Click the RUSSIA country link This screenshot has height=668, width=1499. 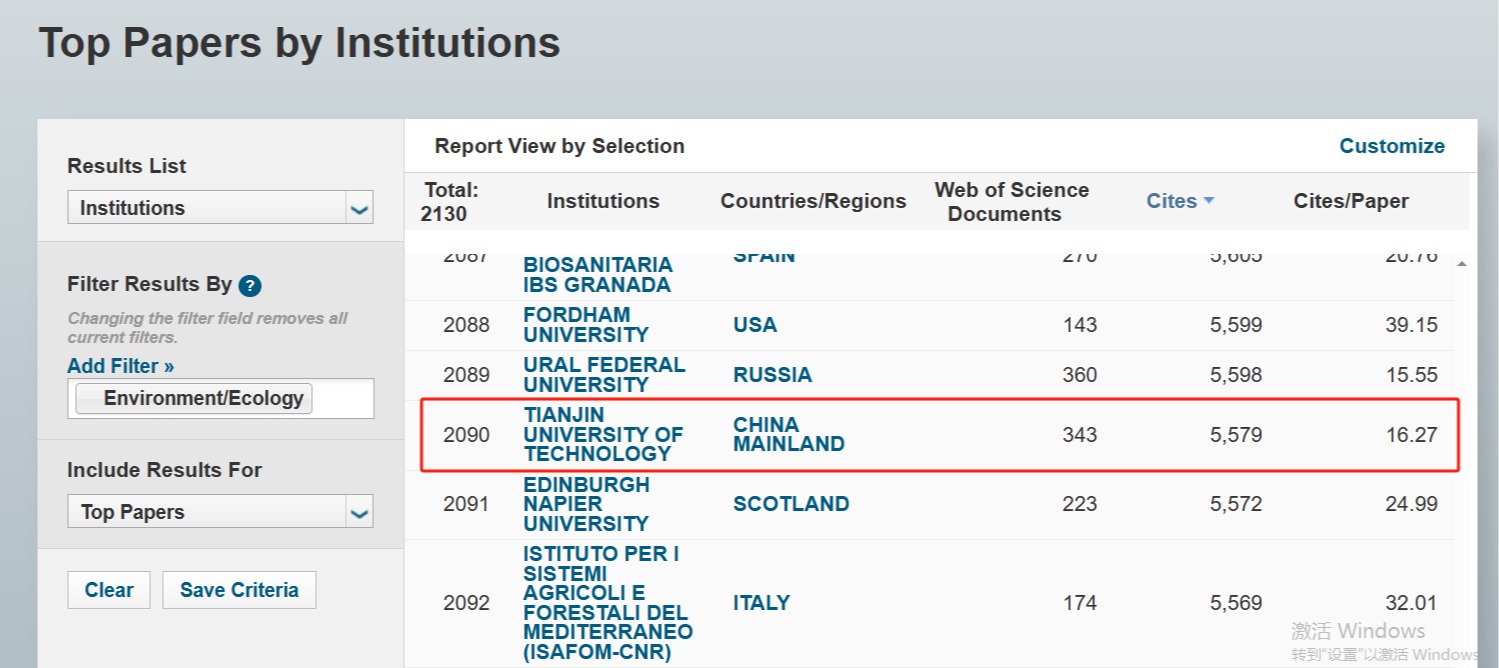pos(772,375)
